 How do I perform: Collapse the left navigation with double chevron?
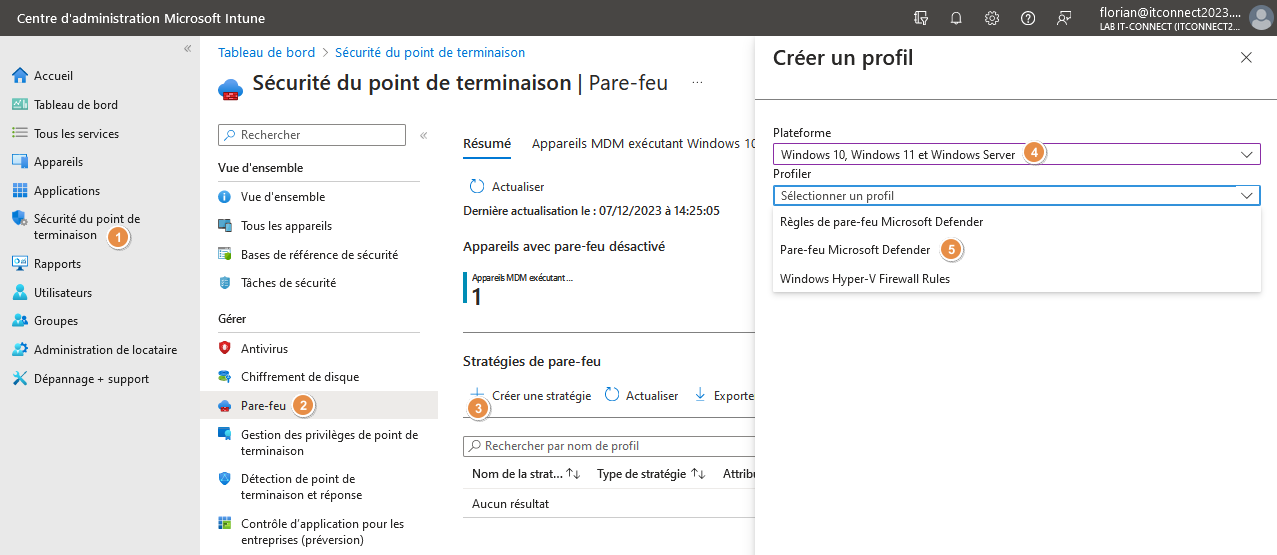tap(187, 49)
